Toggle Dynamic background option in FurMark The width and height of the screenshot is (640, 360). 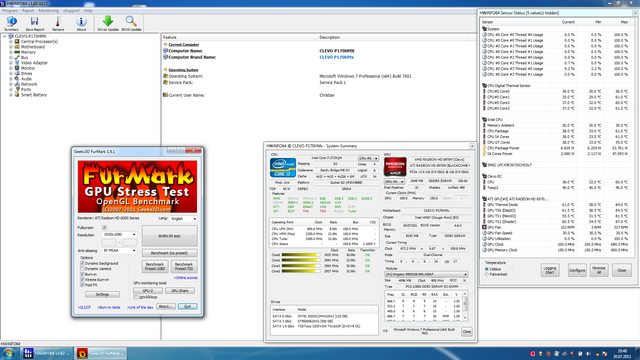click(82, 264)
